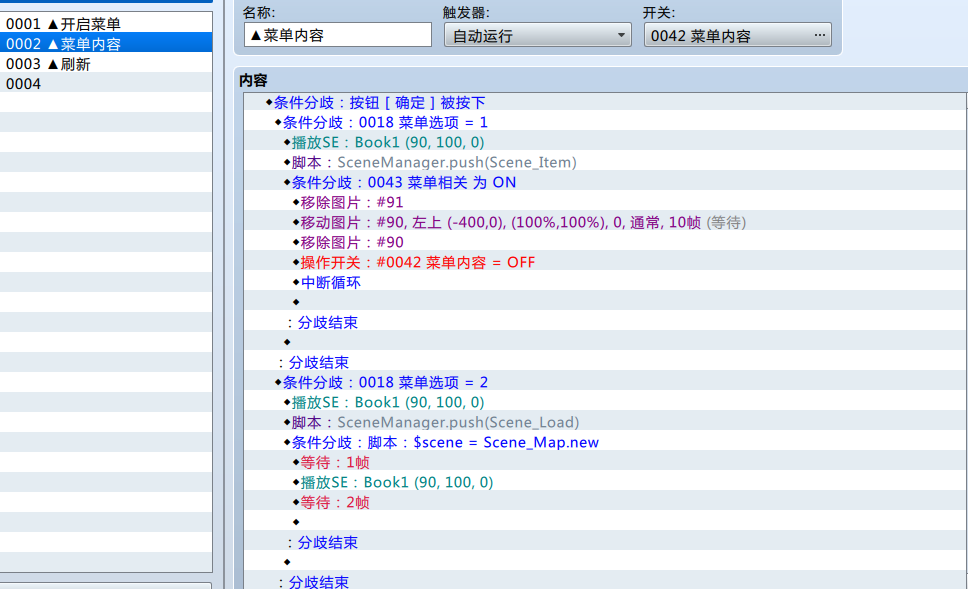
Task: Select line 条件分歧：0043 菜单相关 为 ON
Action: [605, 183]
